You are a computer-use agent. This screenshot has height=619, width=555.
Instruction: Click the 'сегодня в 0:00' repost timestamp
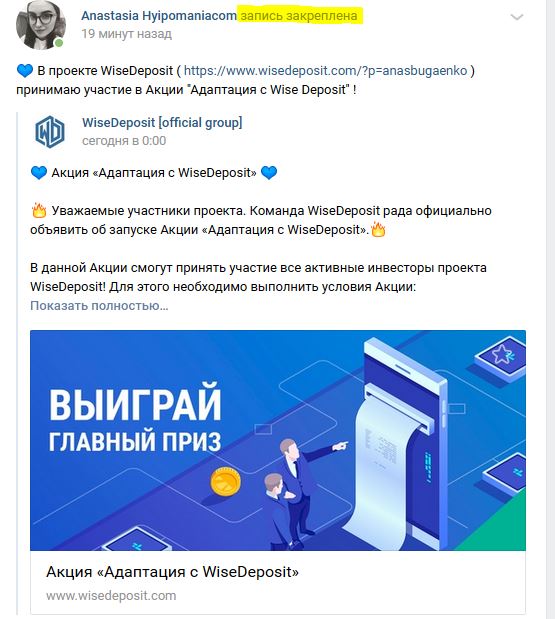pos(124,141)
